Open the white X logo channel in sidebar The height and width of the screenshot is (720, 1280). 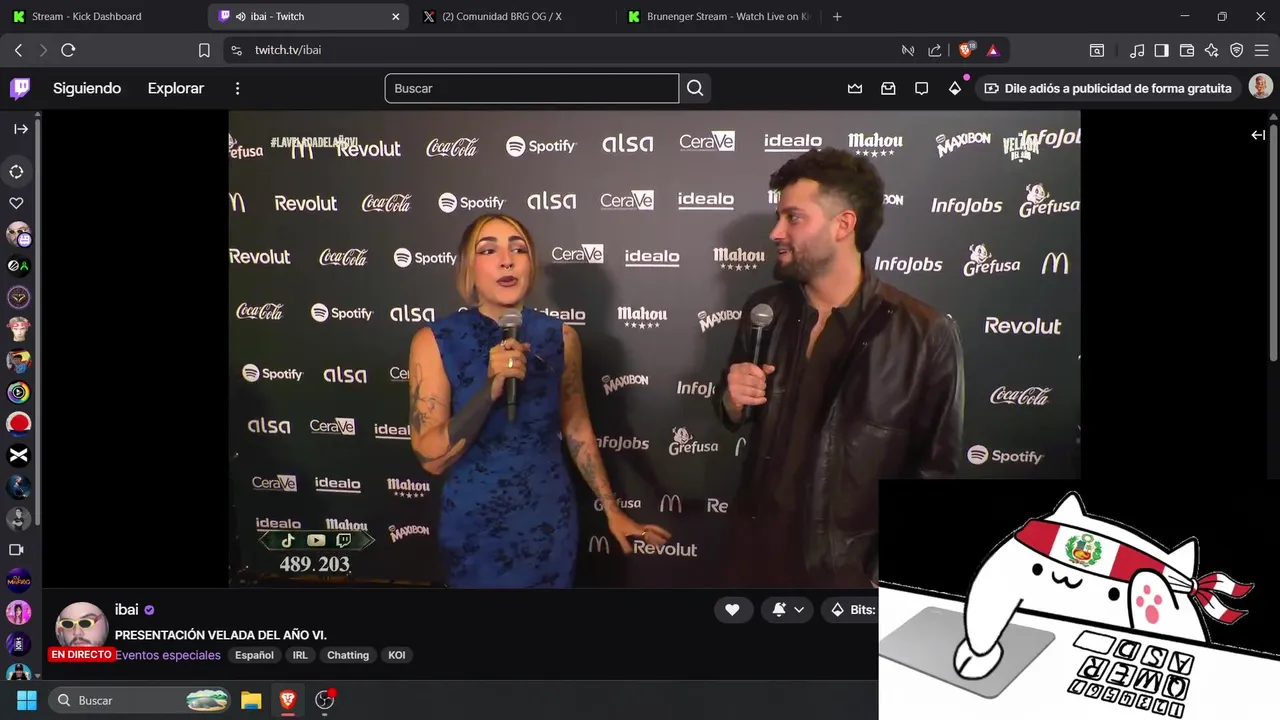[x=19, y=456]
